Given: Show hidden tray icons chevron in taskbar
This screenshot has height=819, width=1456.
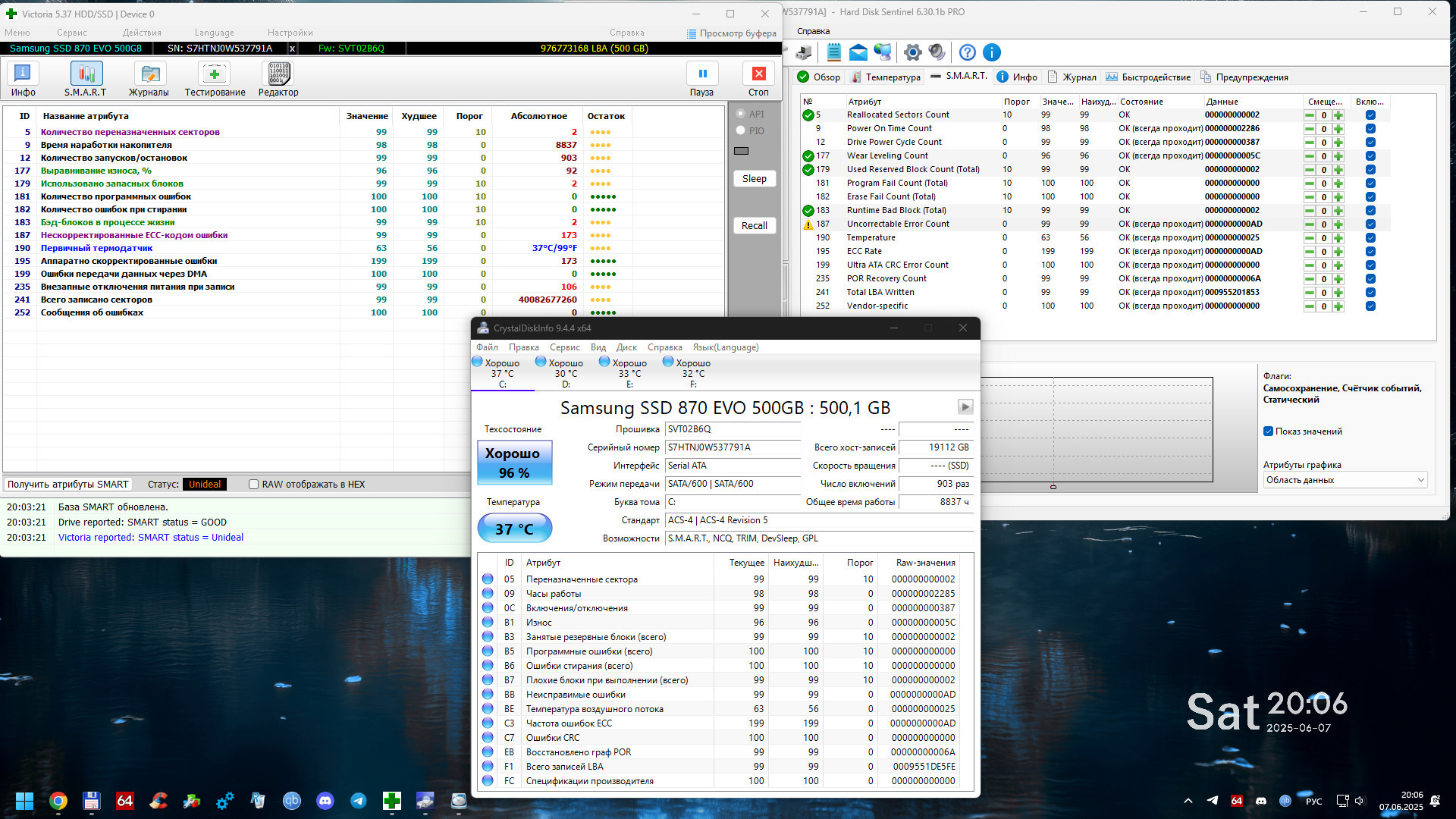Looking at the screenshot, I should (1188, 801).
